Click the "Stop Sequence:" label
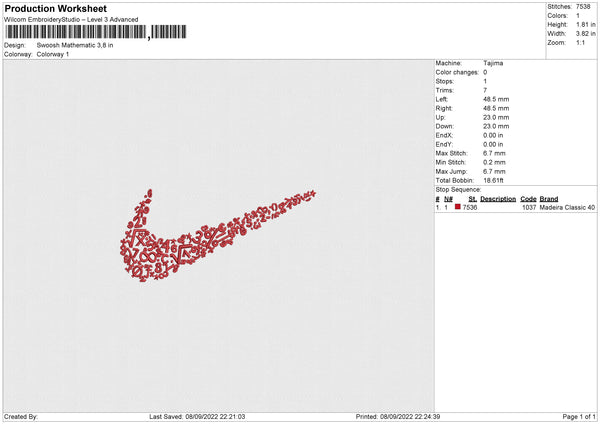The image size is (600, 424). tap(458, 190)
